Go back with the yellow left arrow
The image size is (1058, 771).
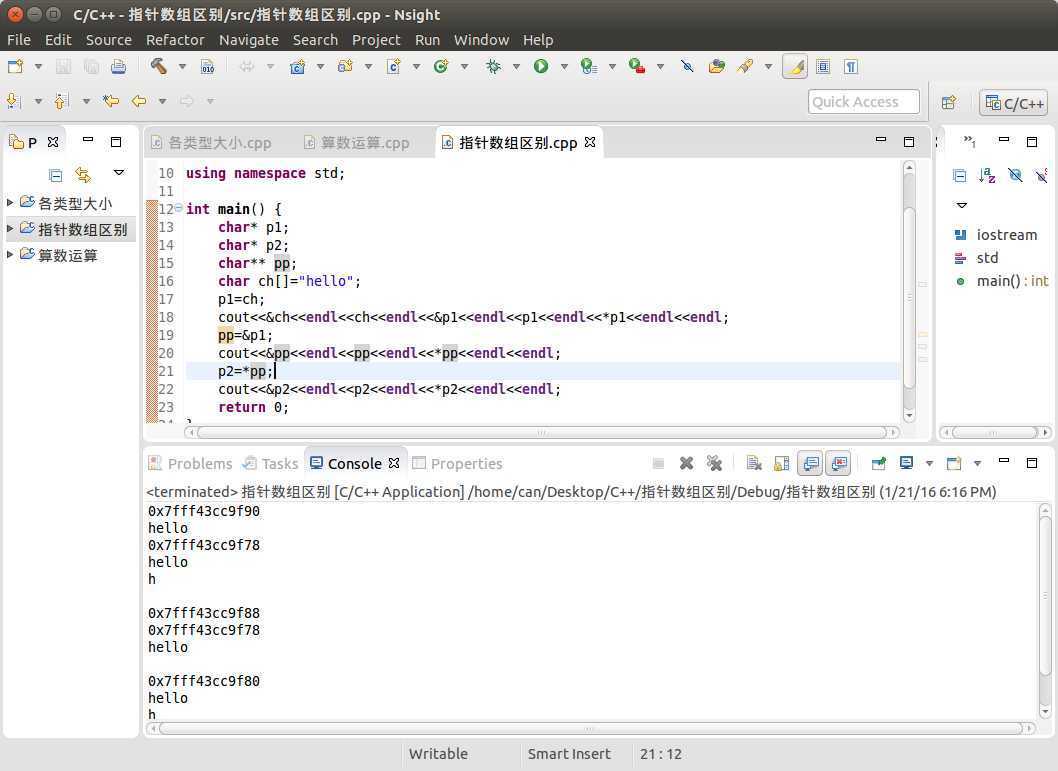pyautogui.click(x=139, y=101)
